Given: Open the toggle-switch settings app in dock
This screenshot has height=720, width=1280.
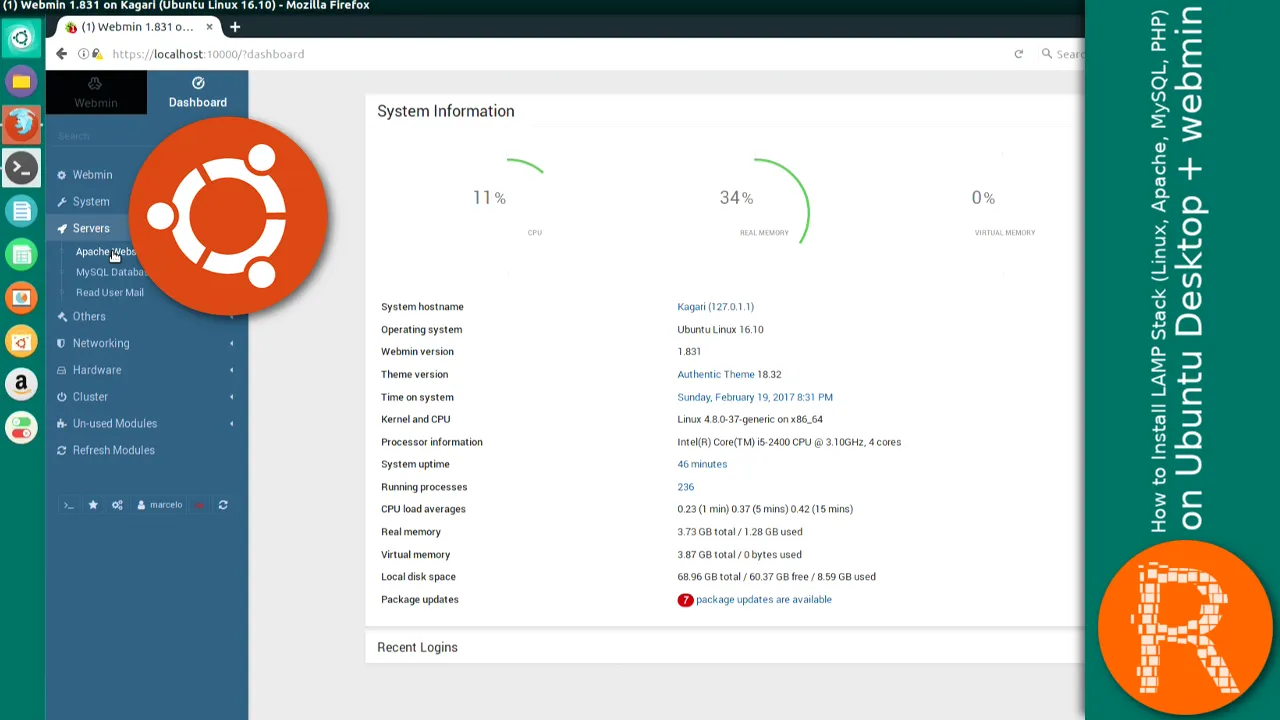Looking at the screenshot, I should 21,428.
